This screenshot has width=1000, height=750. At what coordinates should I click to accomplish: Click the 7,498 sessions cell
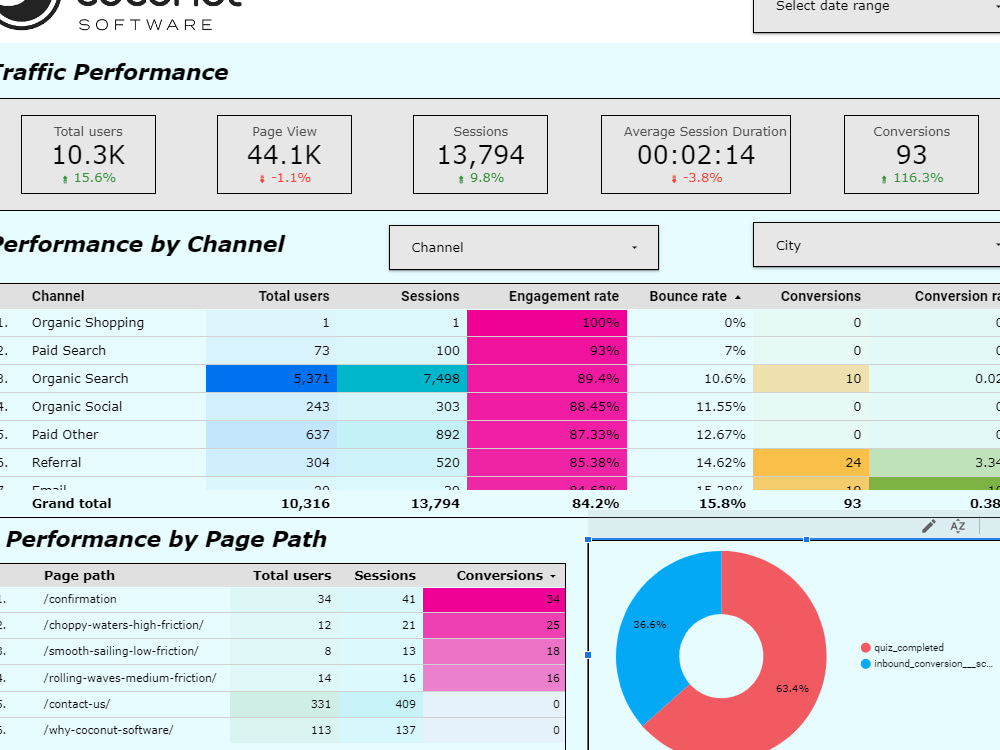(402, 379)
